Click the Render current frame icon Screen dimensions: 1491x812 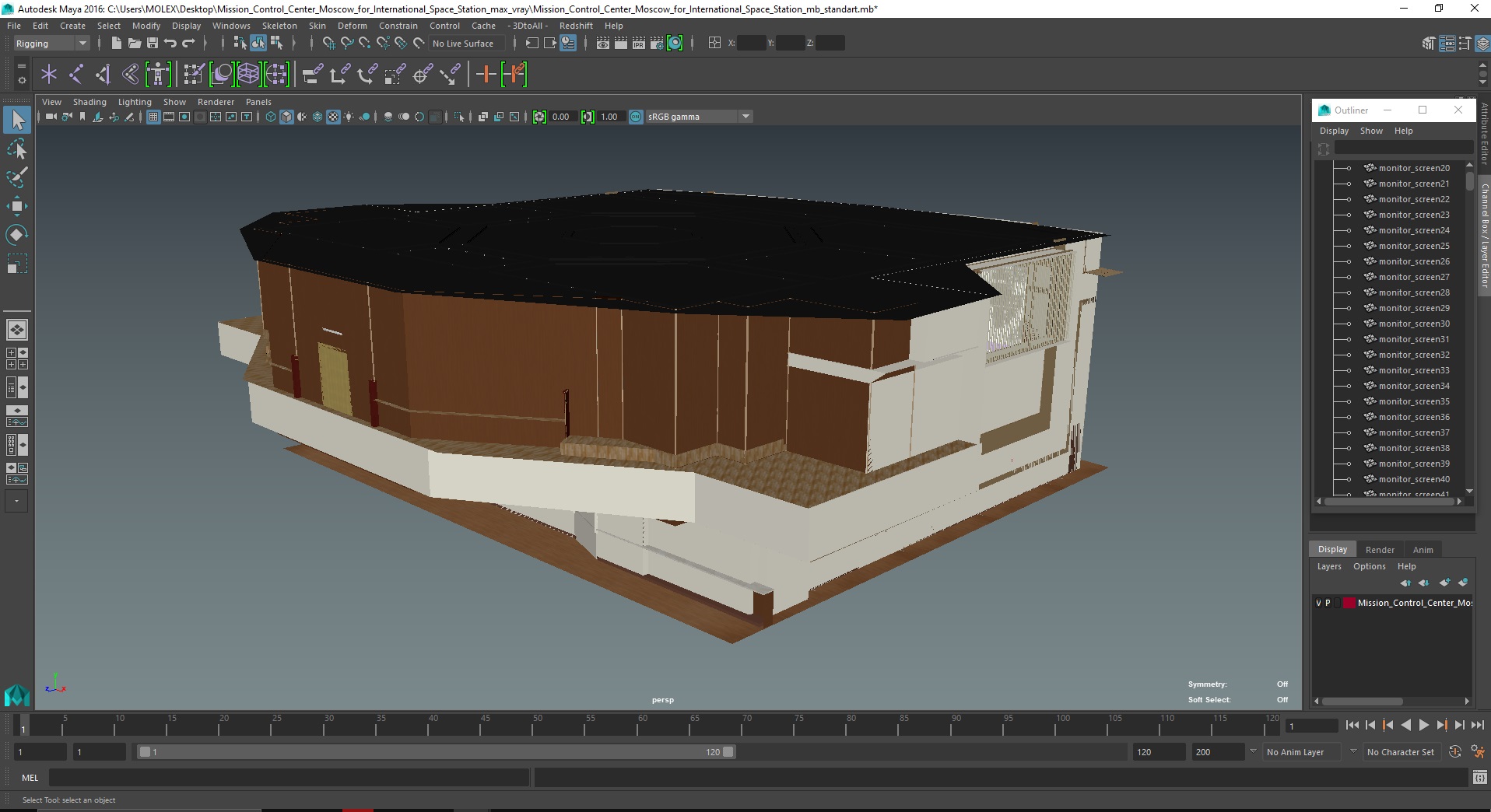click(x=621, y=44)
